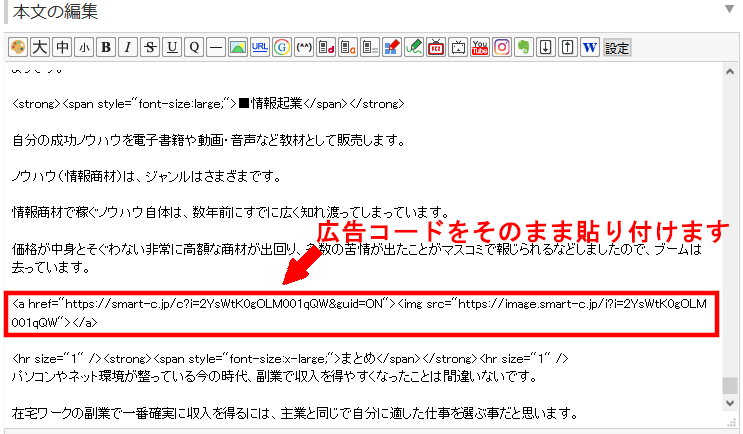
Task: Insert blockquote with Q button
Action: (x=194, y=47)
